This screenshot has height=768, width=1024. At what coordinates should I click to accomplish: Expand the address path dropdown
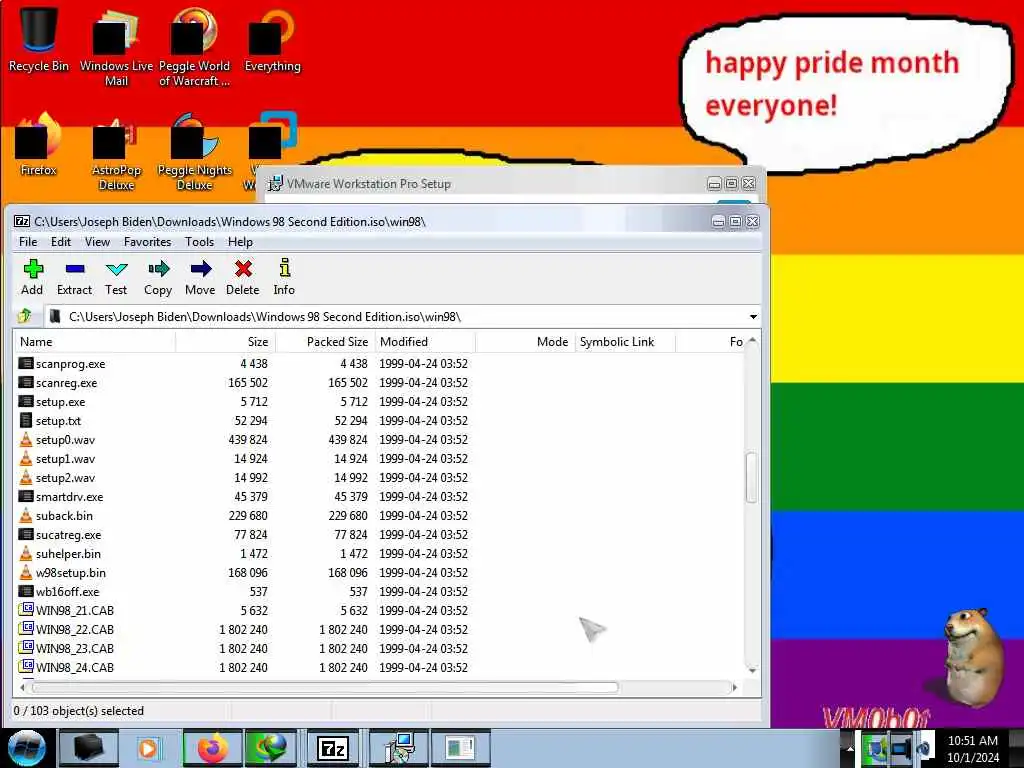753,317
